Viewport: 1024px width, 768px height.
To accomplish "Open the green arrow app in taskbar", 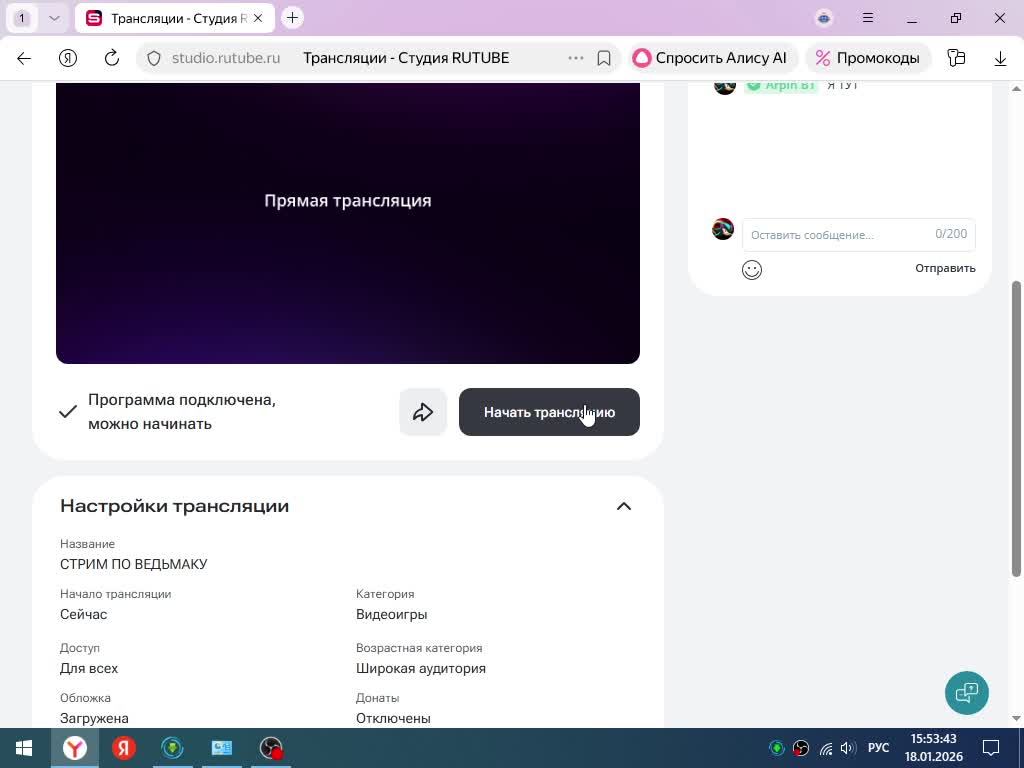I will [x=172, y=748].
